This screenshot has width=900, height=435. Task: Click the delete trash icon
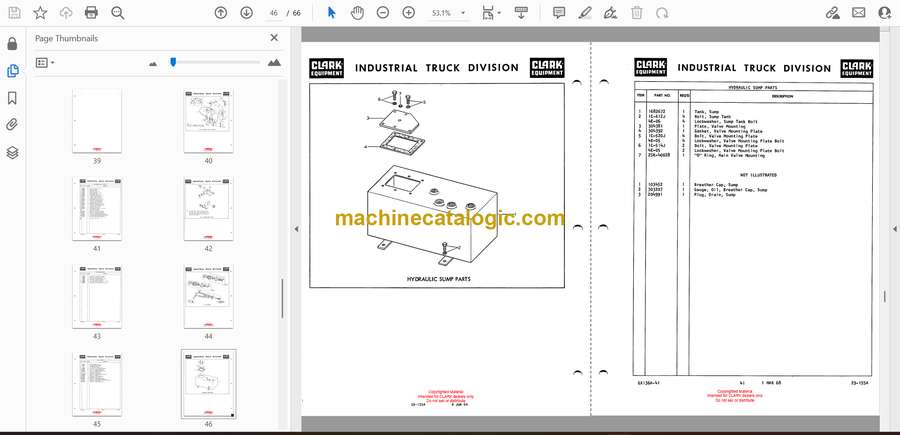tap(637, 13)
